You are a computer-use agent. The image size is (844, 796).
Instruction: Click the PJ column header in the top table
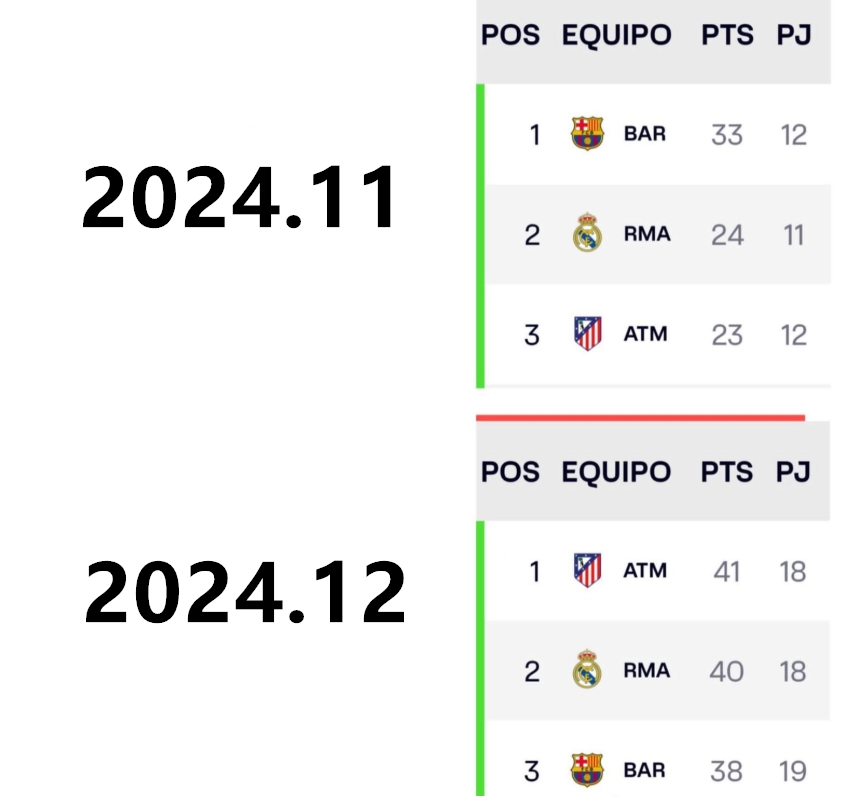click(x=793, y=35)
